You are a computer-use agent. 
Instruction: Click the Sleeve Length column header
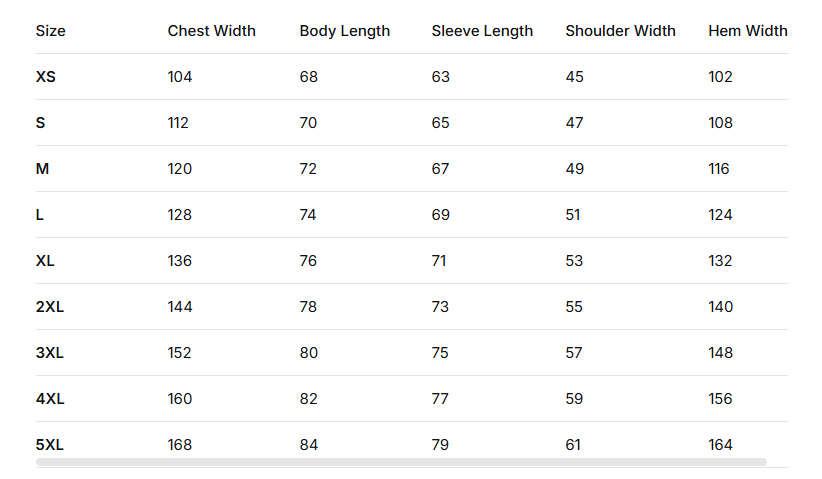tap(482, 31)
